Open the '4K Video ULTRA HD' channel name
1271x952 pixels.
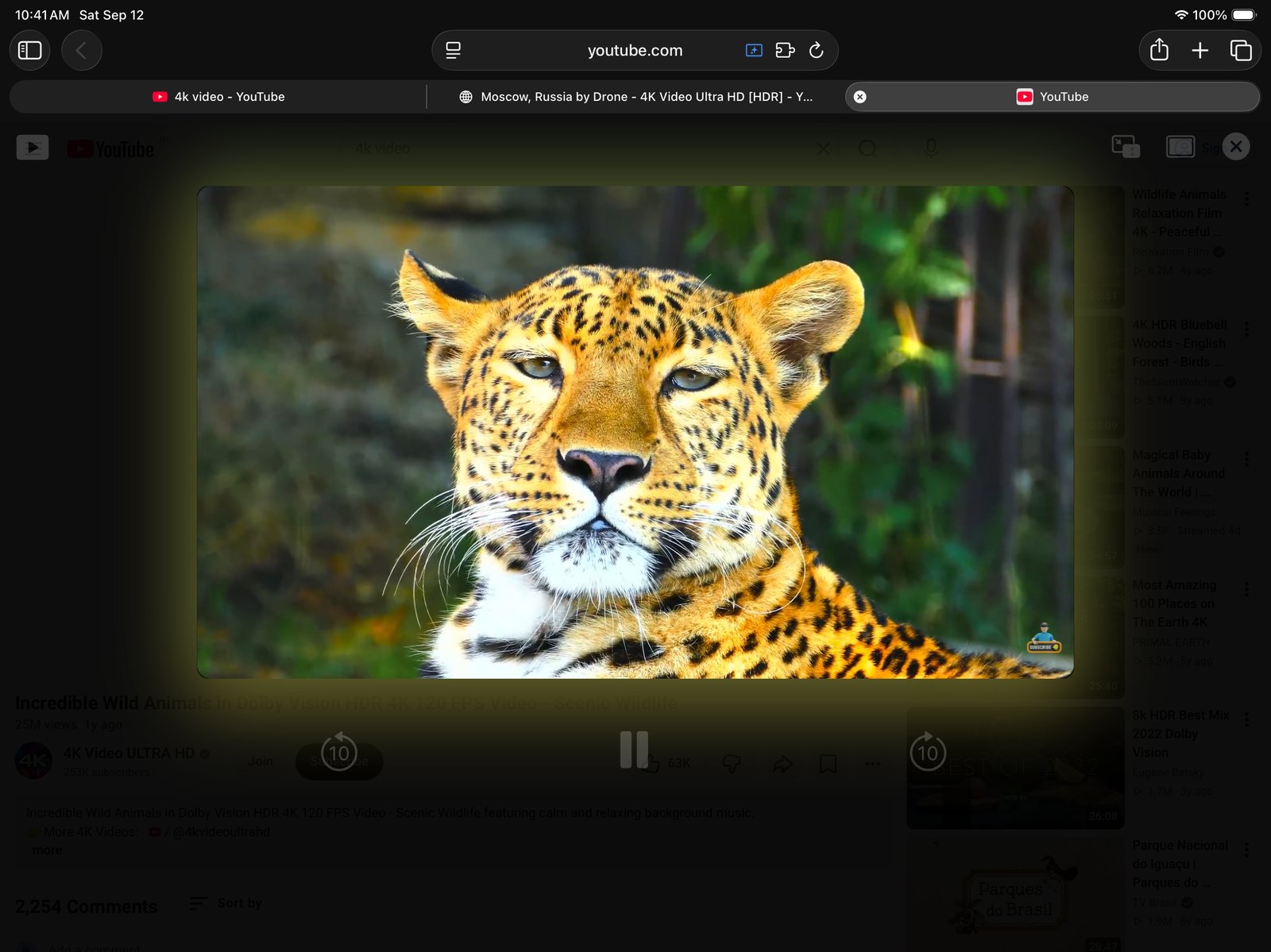(129, 753)
